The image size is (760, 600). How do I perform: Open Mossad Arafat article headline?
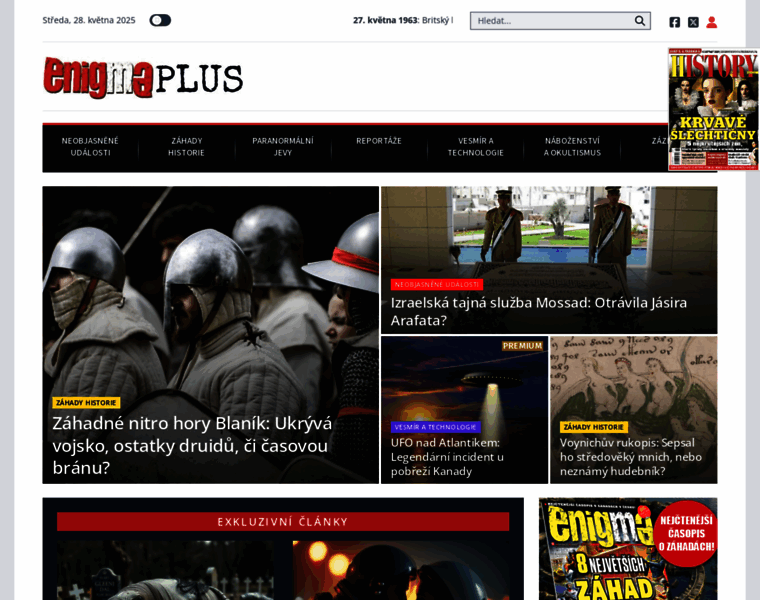click(x=538, y=312)
